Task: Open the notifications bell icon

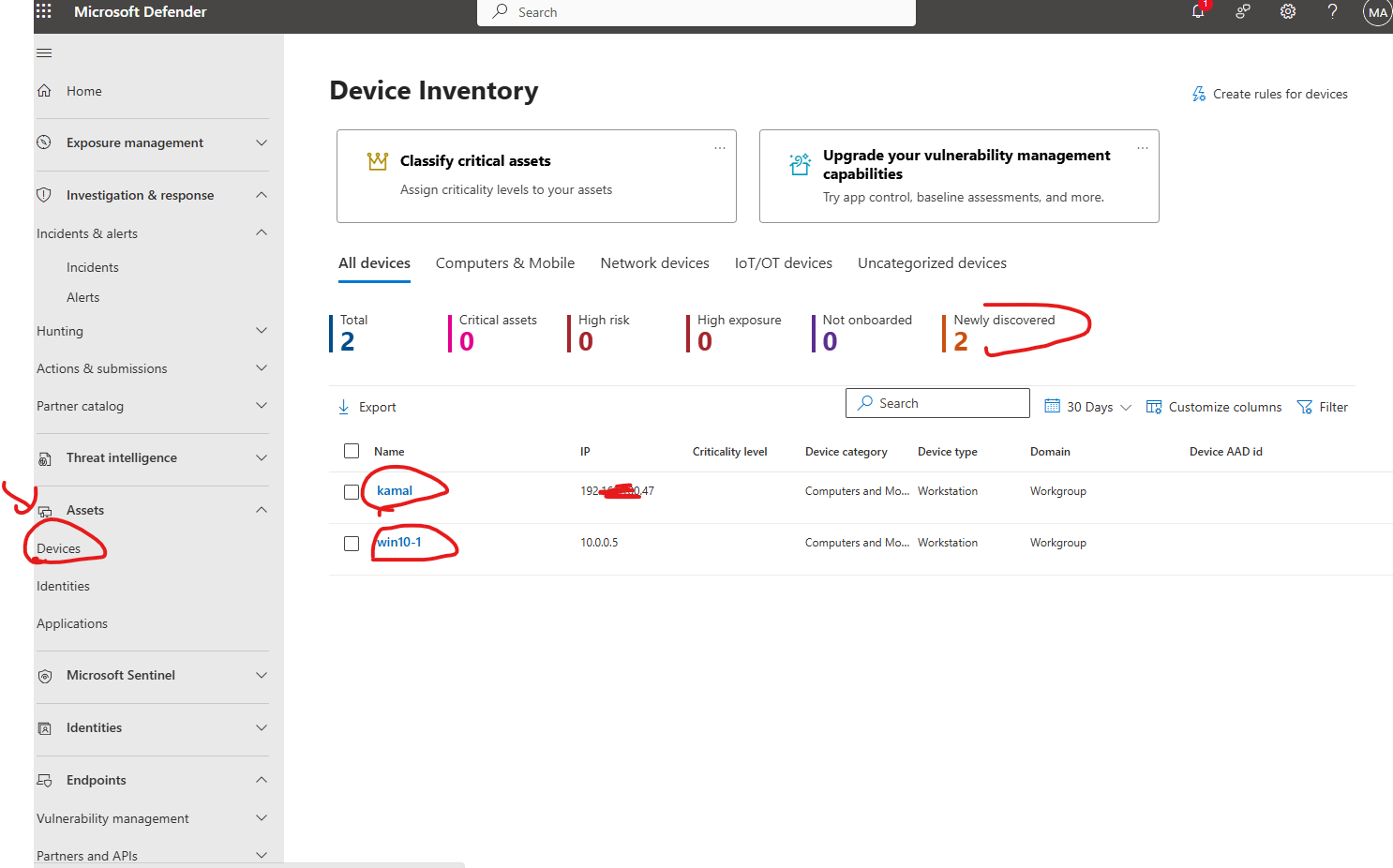Action: (1198, 11)
